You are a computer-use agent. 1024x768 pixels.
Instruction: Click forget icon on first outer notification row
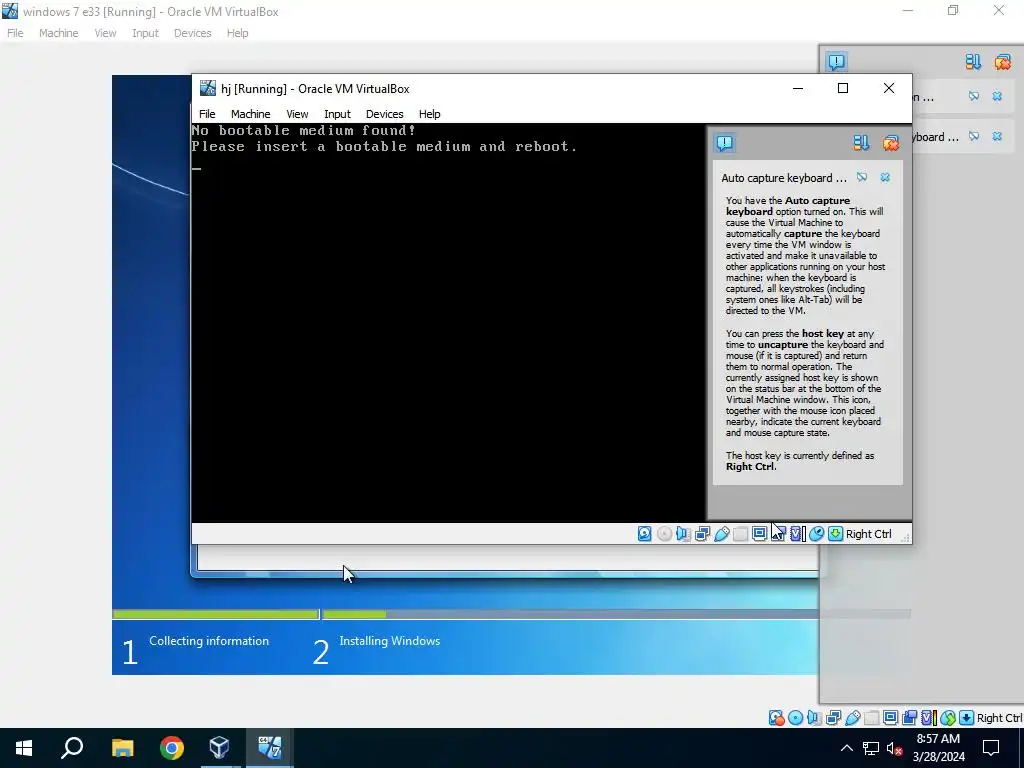click(x=974, y=96)
